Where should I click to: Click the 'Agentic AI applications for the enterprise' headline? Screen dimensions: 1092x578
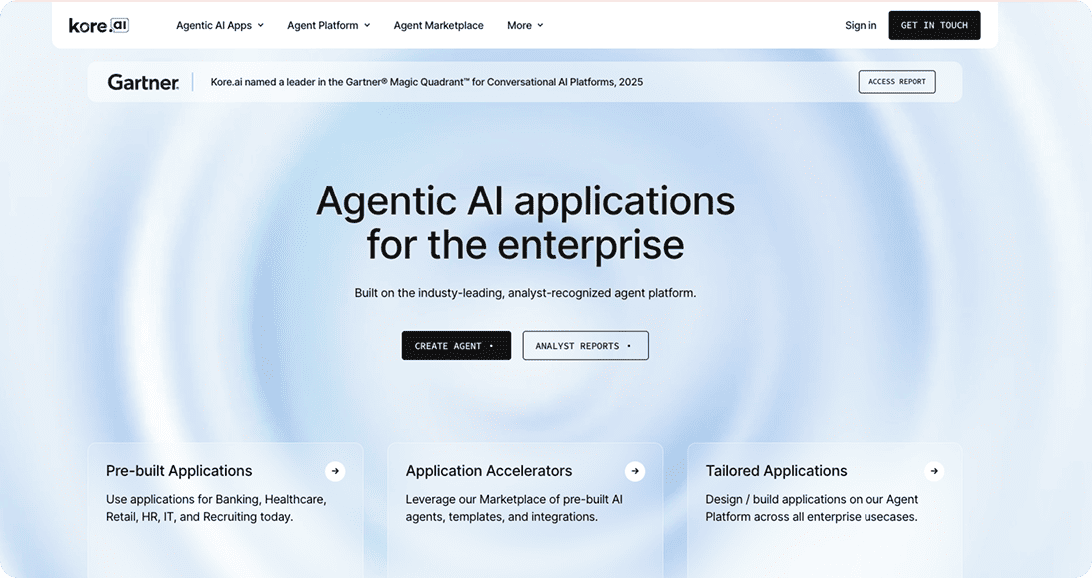coord(525,222)
